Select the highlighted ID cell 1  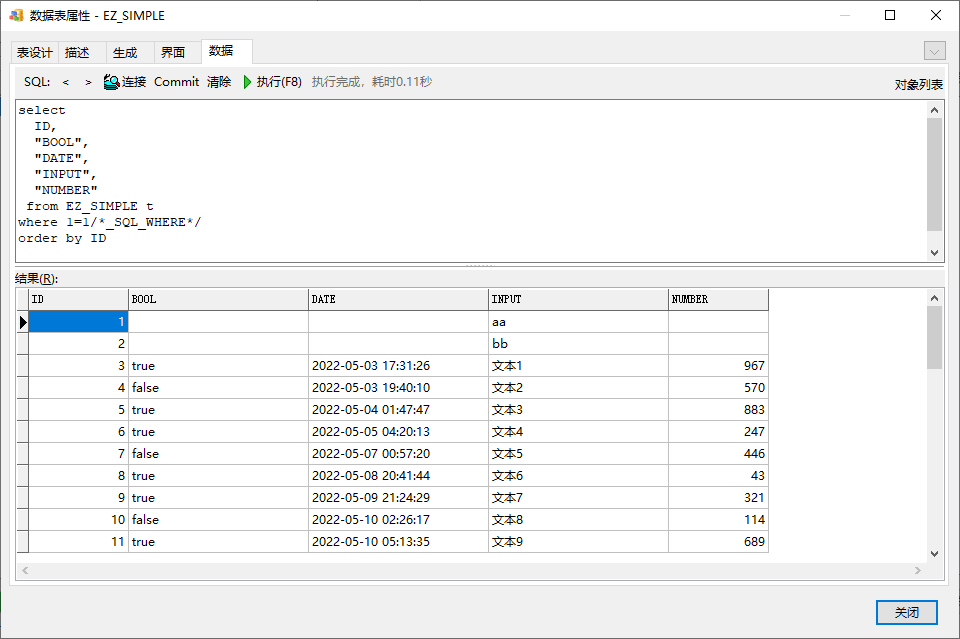78,322
